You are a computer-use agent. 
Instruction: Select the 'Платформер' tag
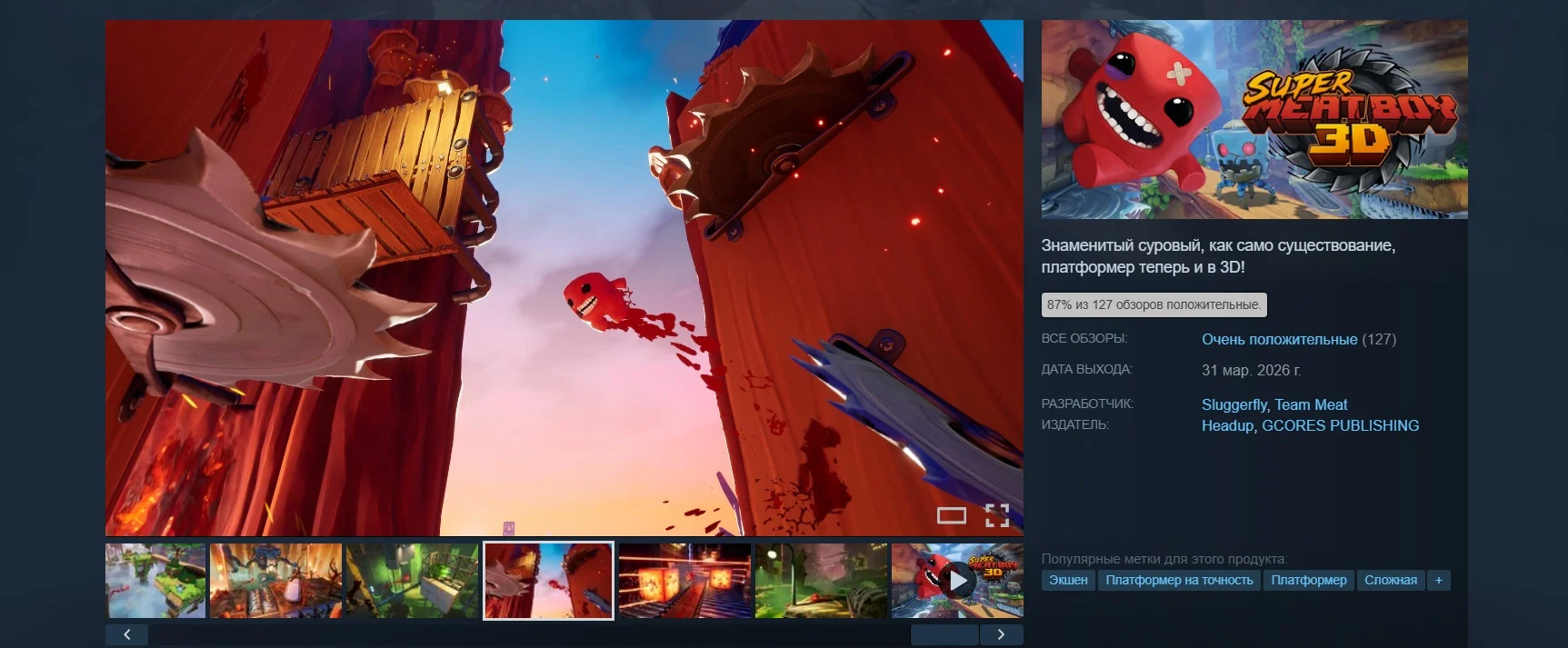click(1309, 580)
